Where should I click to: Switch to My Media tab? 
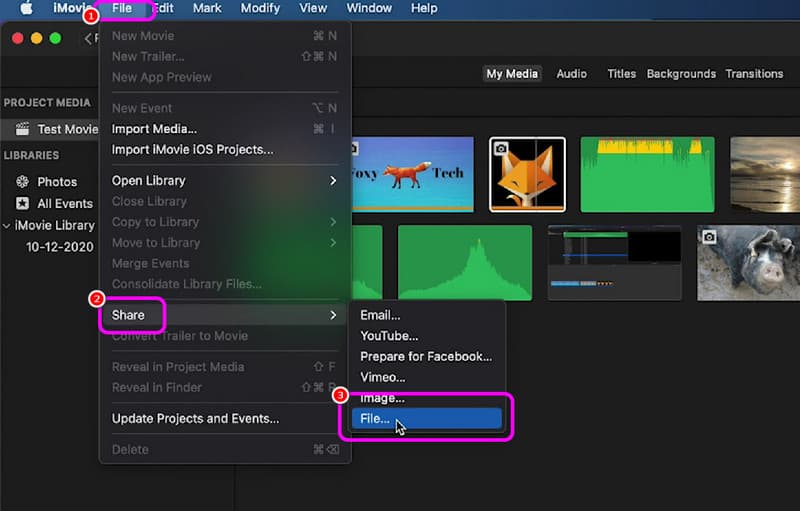[512, 74]
